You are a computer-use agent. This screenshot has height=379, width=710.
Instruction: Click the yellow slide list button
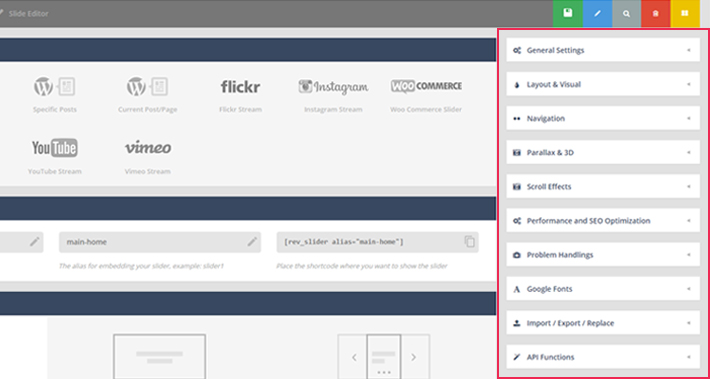point(685,14)
